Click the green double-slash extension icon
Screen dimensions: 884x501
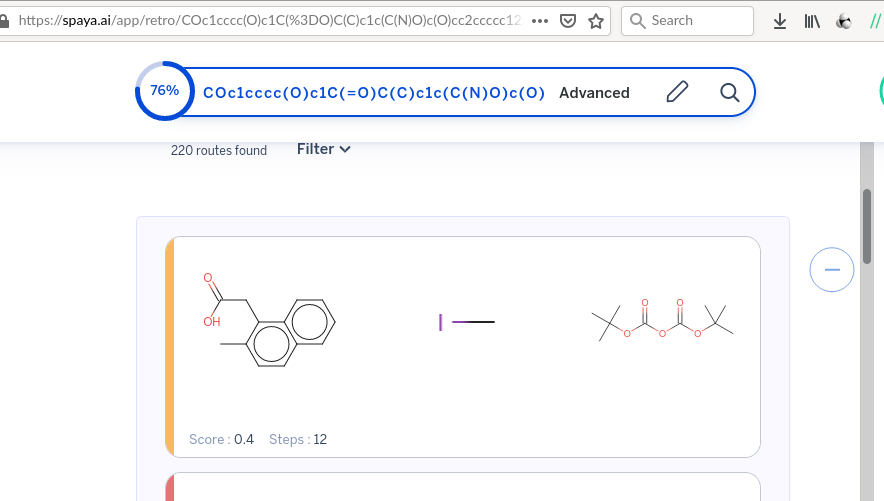coord(876,21)
